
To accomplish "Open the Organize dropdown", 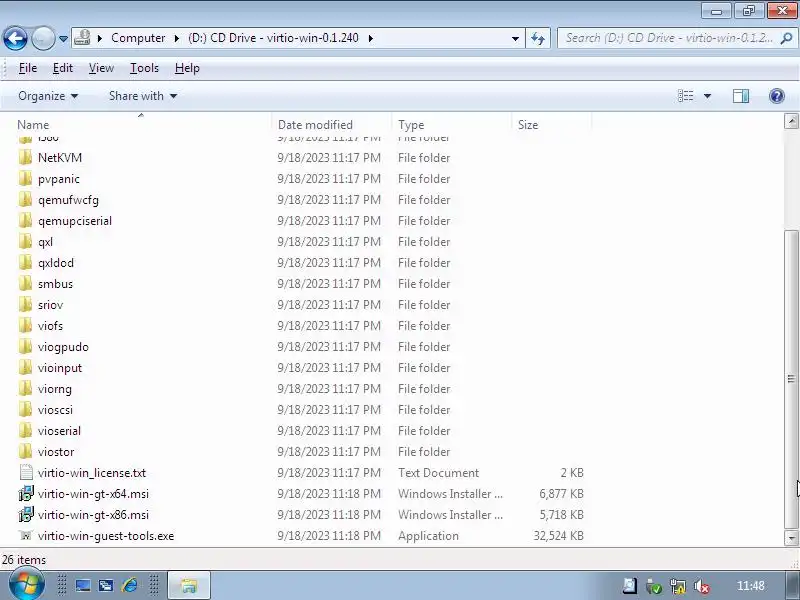I will click(x=48, y=96).
